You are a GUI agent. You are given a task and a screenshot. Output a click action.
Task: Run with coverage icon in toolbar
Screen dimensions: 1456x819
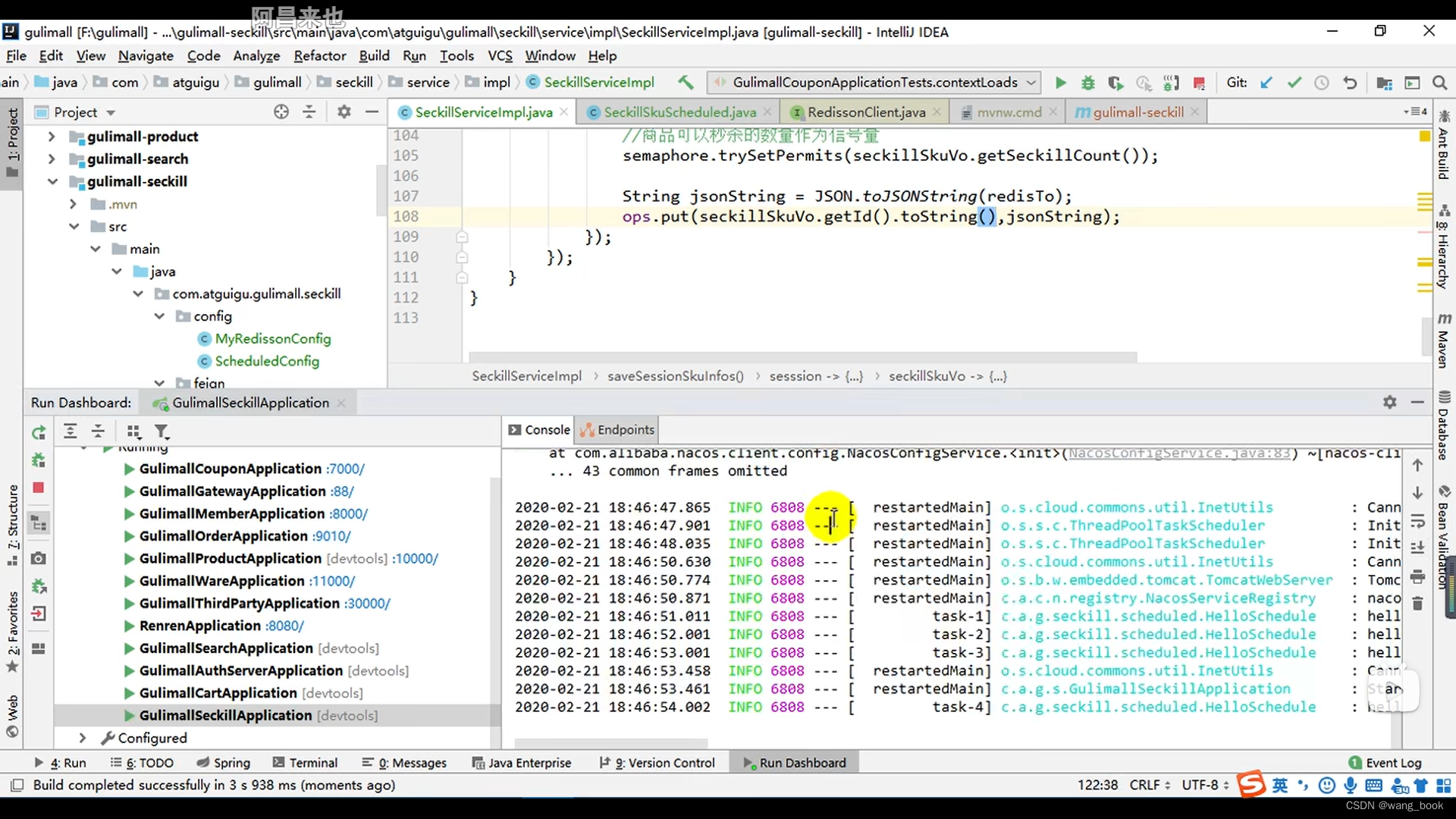tap(1116, 83)
